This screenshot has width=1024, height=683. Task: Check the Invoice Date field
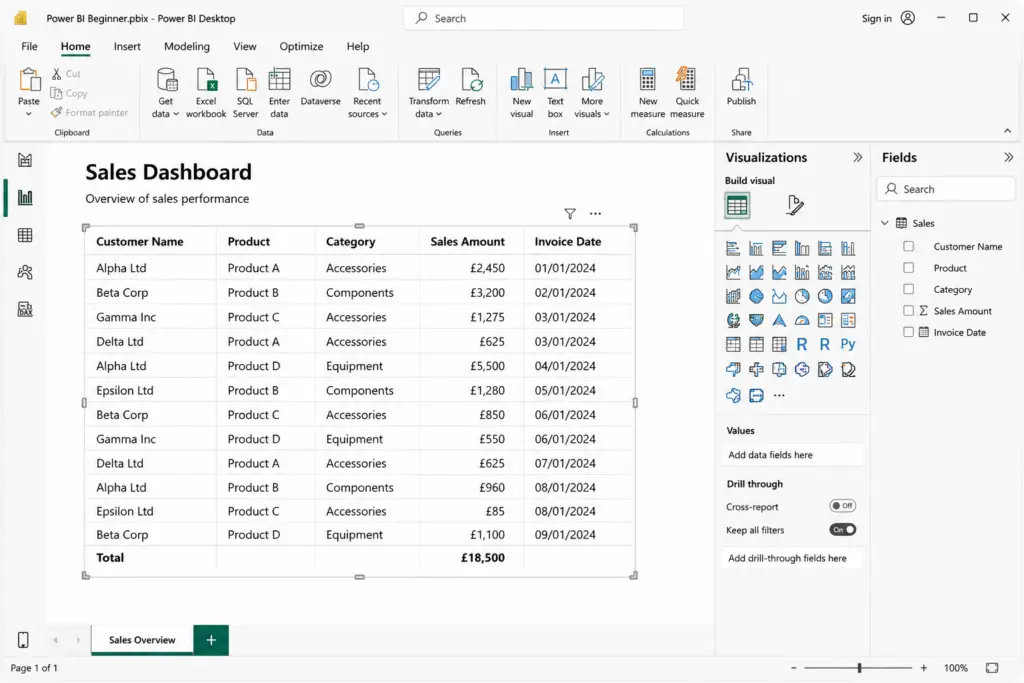click(x=908, y=332)
